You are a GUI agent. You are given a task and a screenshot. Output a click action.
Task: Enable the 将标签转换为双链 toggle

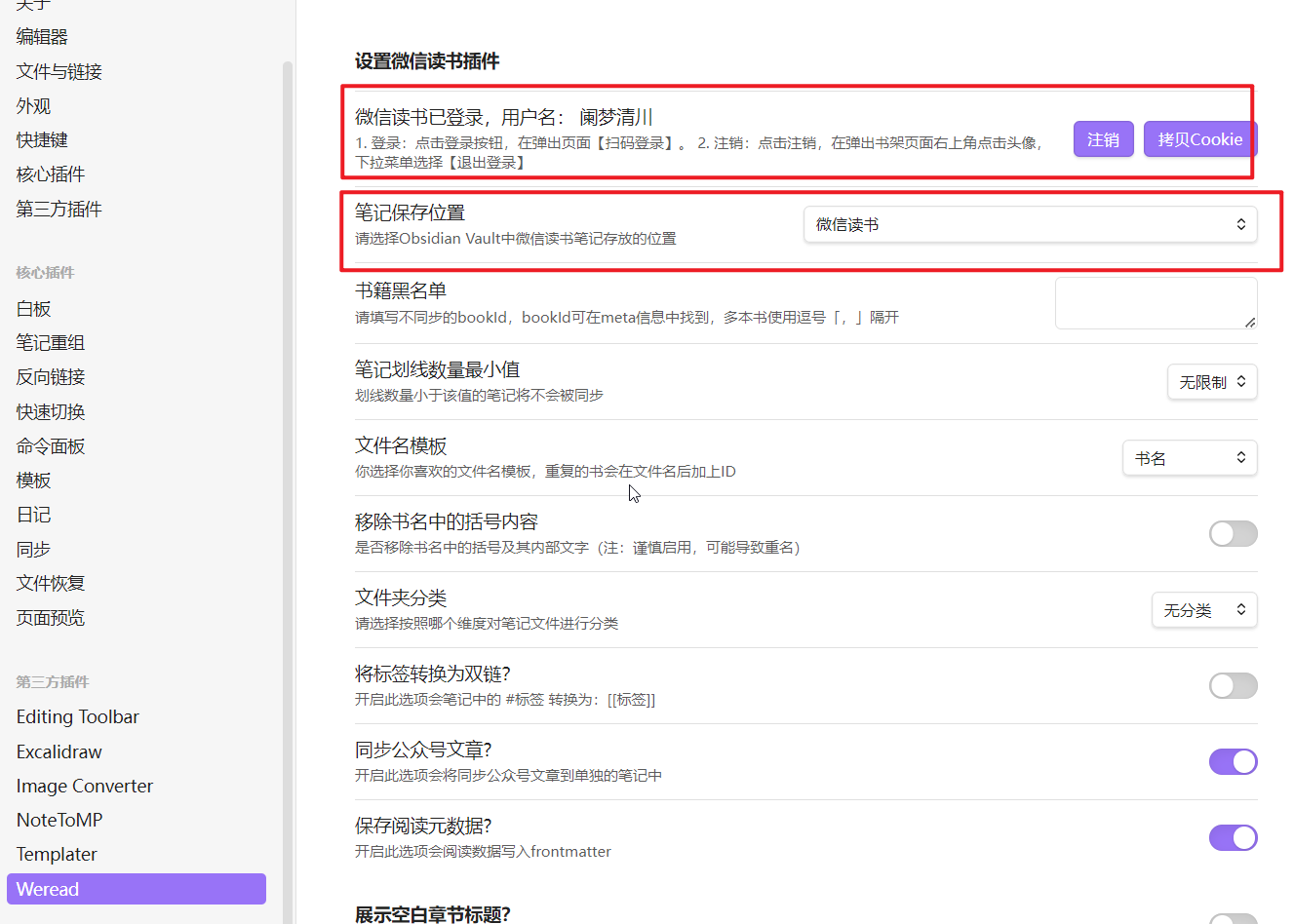coord(1234,686)
